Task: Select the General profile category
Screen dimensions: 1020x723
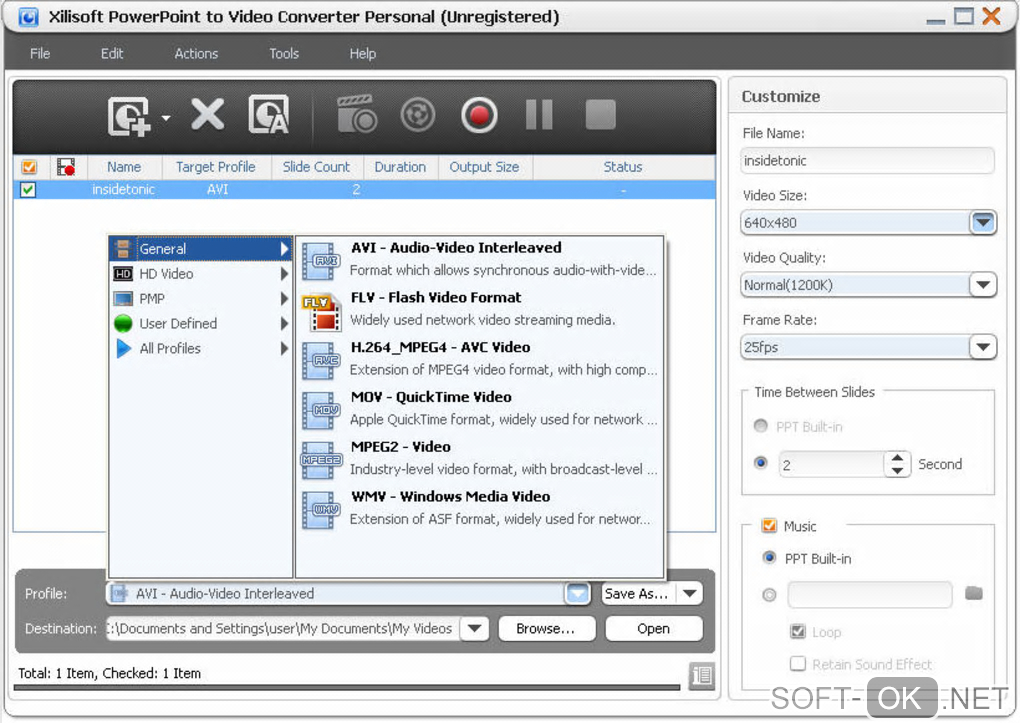Action: pyautogui.click(x=200, y=249)
